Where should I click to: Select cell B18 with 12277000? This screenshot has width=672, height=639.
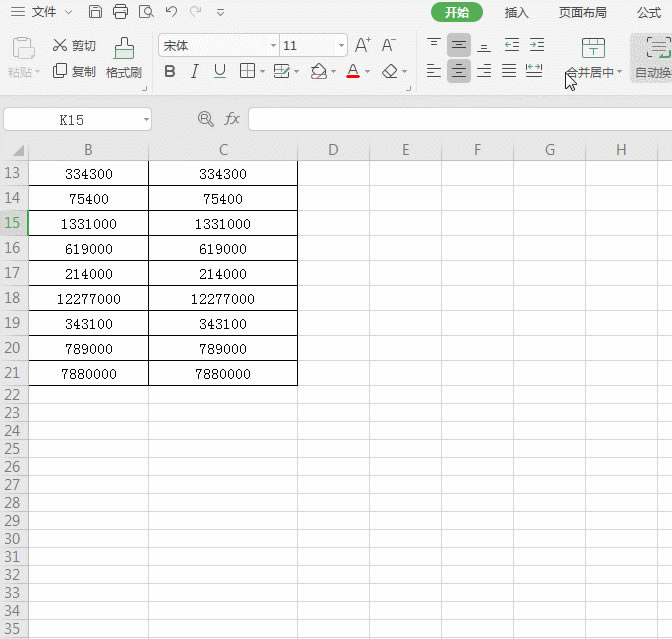89,298
